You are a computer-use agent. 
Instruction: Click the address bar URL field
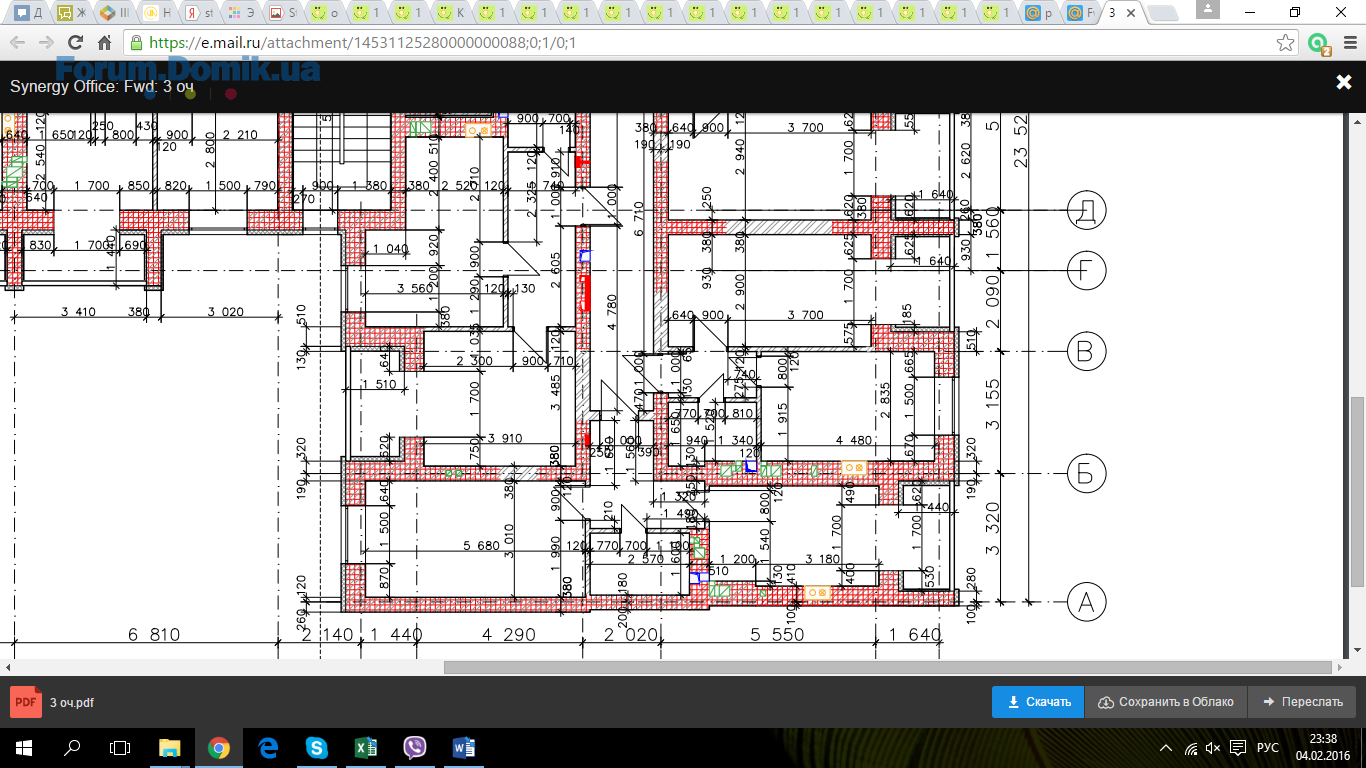point(700,43)
